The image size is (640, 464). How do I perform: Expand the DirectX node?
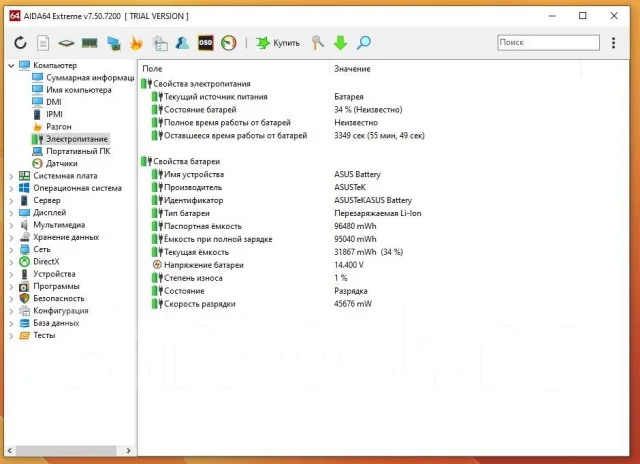[x=11, y=262]
